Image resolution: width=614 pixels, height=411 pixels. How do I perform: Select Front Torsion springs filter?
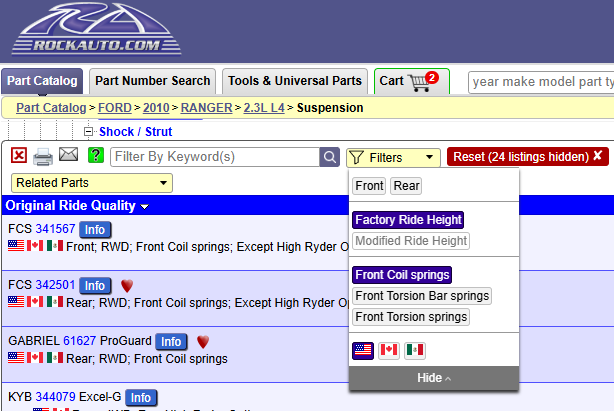411,317
